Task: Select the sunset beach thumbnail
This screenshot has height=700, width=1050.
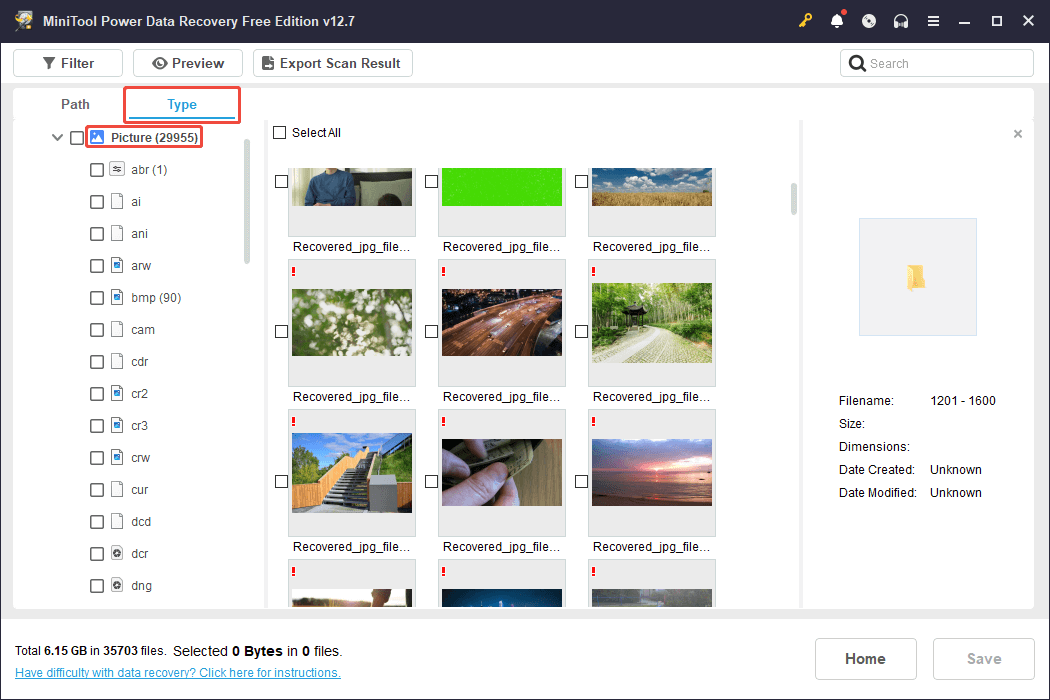Action: click(x=652, y=472)
